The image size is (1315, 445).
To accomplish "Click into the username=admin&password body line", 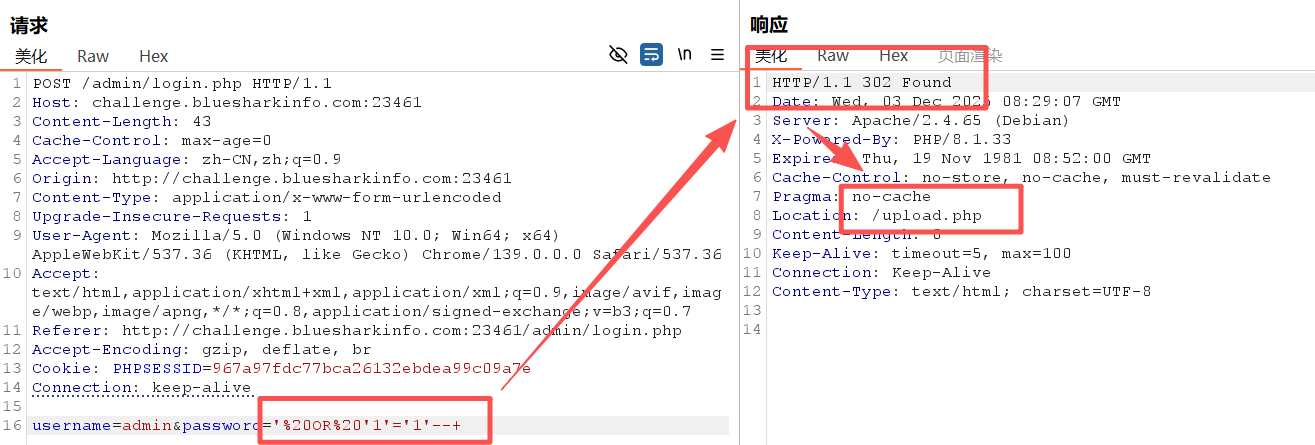I will point(247,426).
